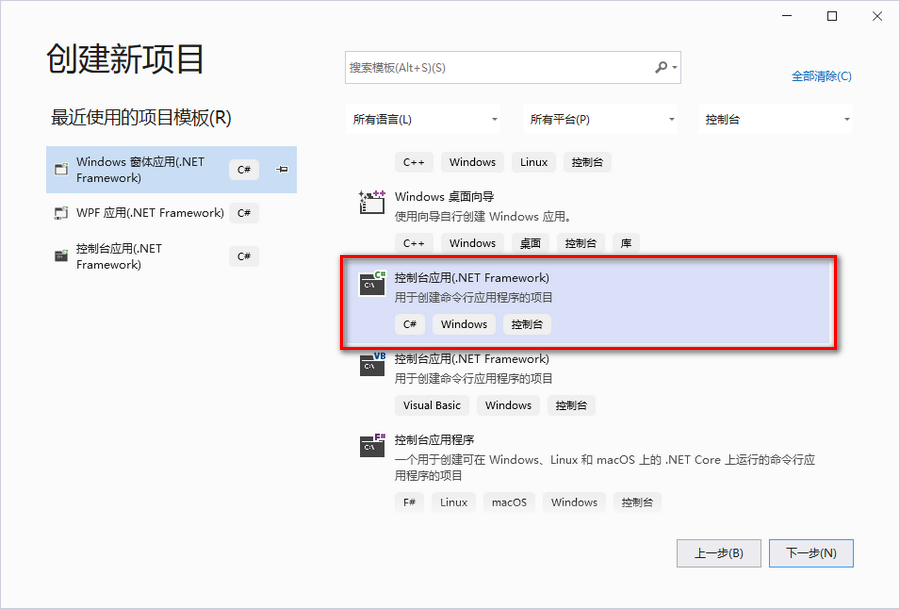
Task: Click the pin icon on Windows 窗体应用
Action: [282, 169]
